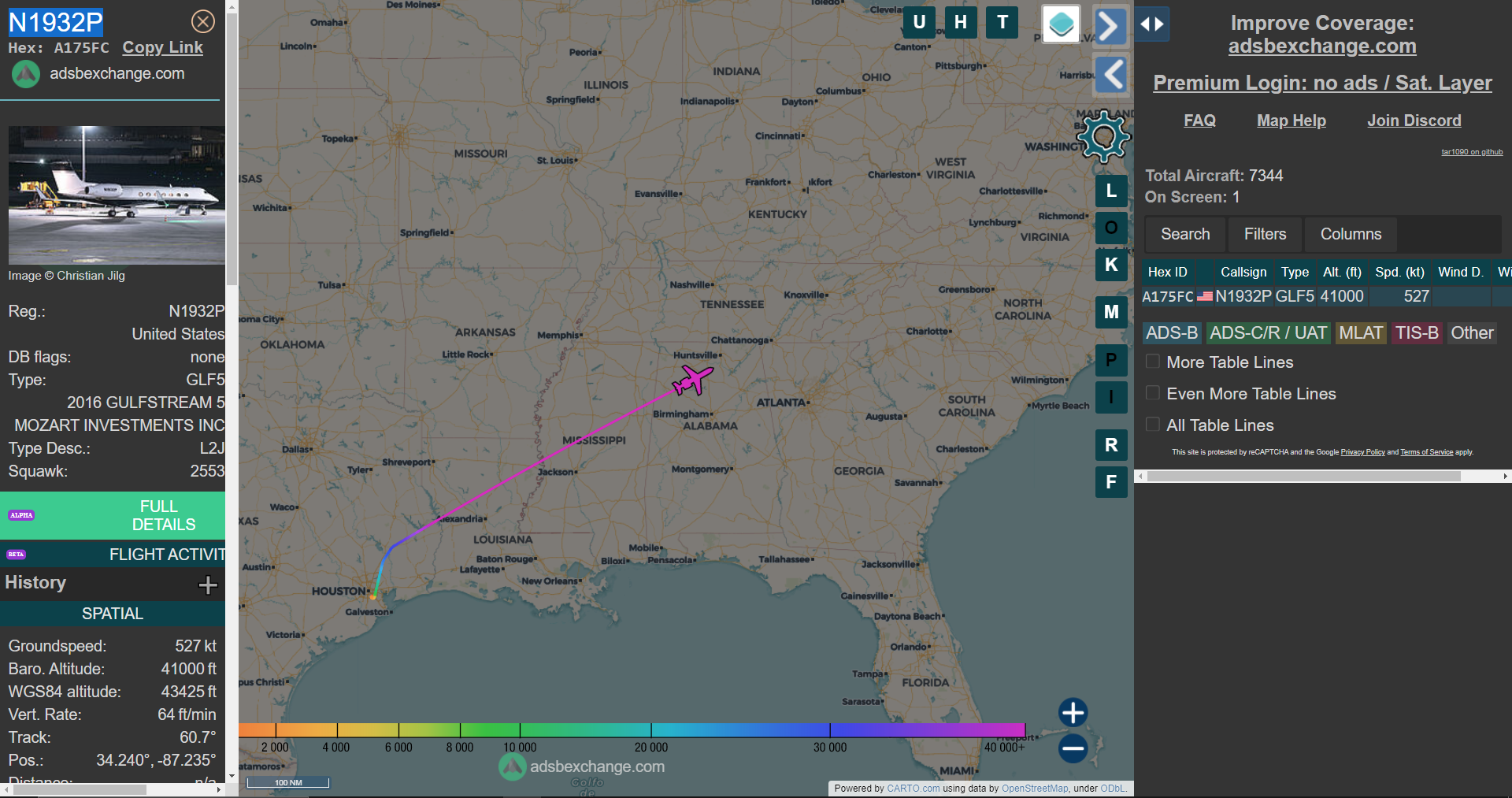1512x798 pixels.
Task: Sort by Alt. (ft) column header
Action: click(1342, 272)
